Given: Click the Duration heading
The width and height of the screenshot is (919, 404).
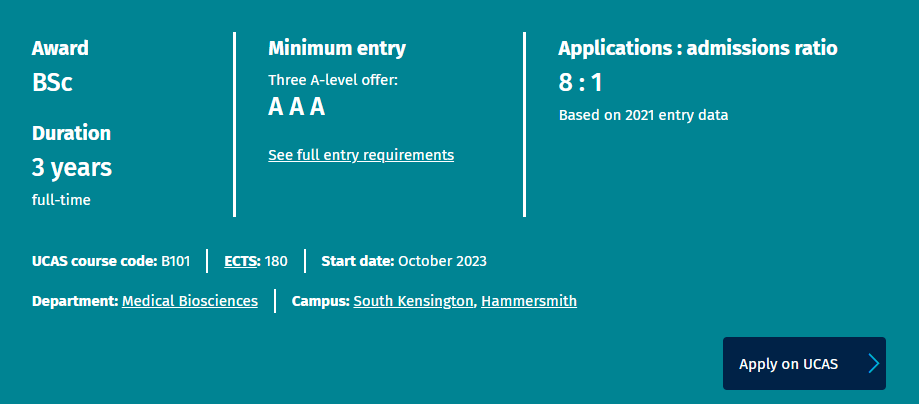Looking at the screenshot, I should click(71, 133).
